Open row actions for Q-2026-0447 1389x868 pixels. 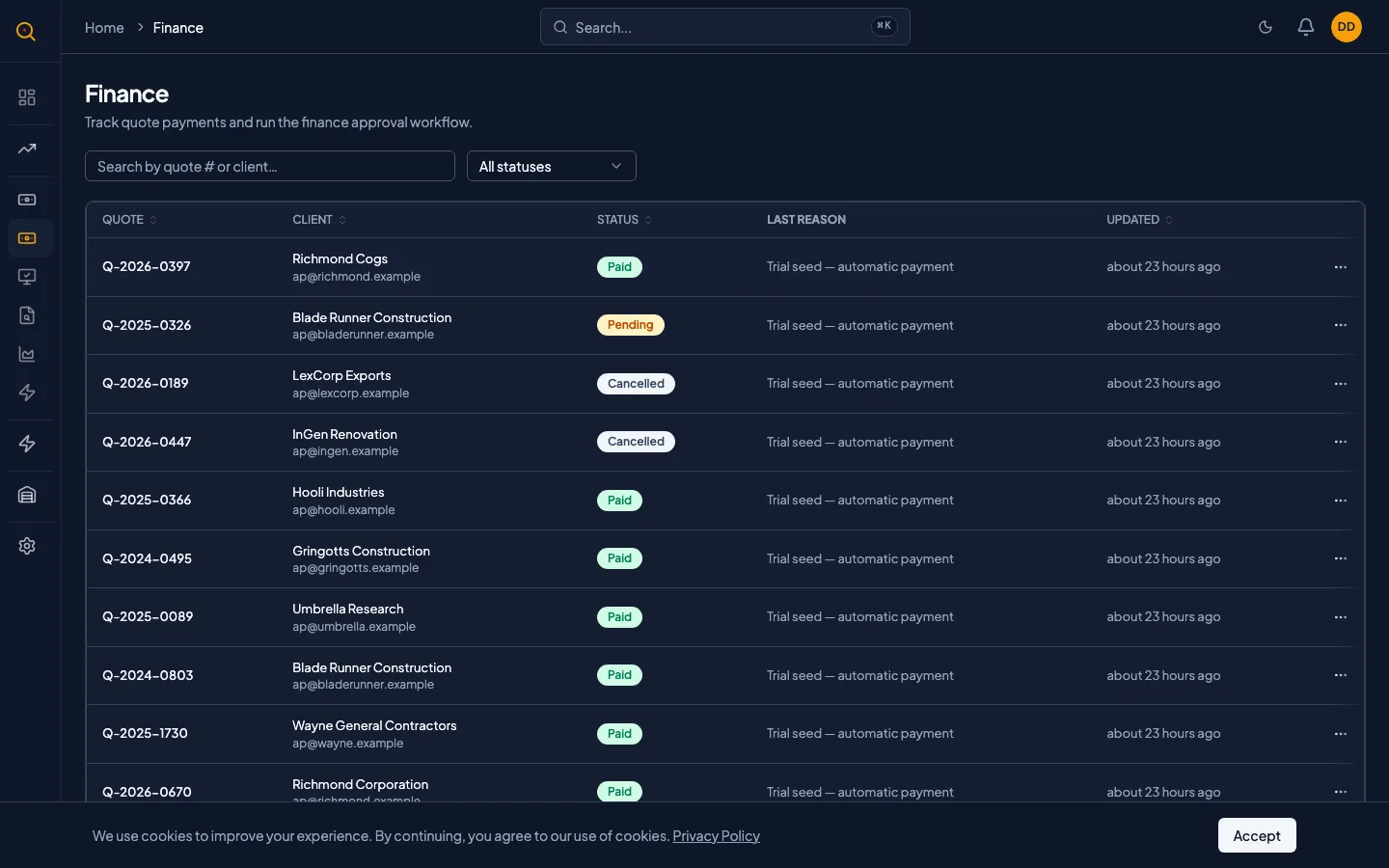point(1340,442)
